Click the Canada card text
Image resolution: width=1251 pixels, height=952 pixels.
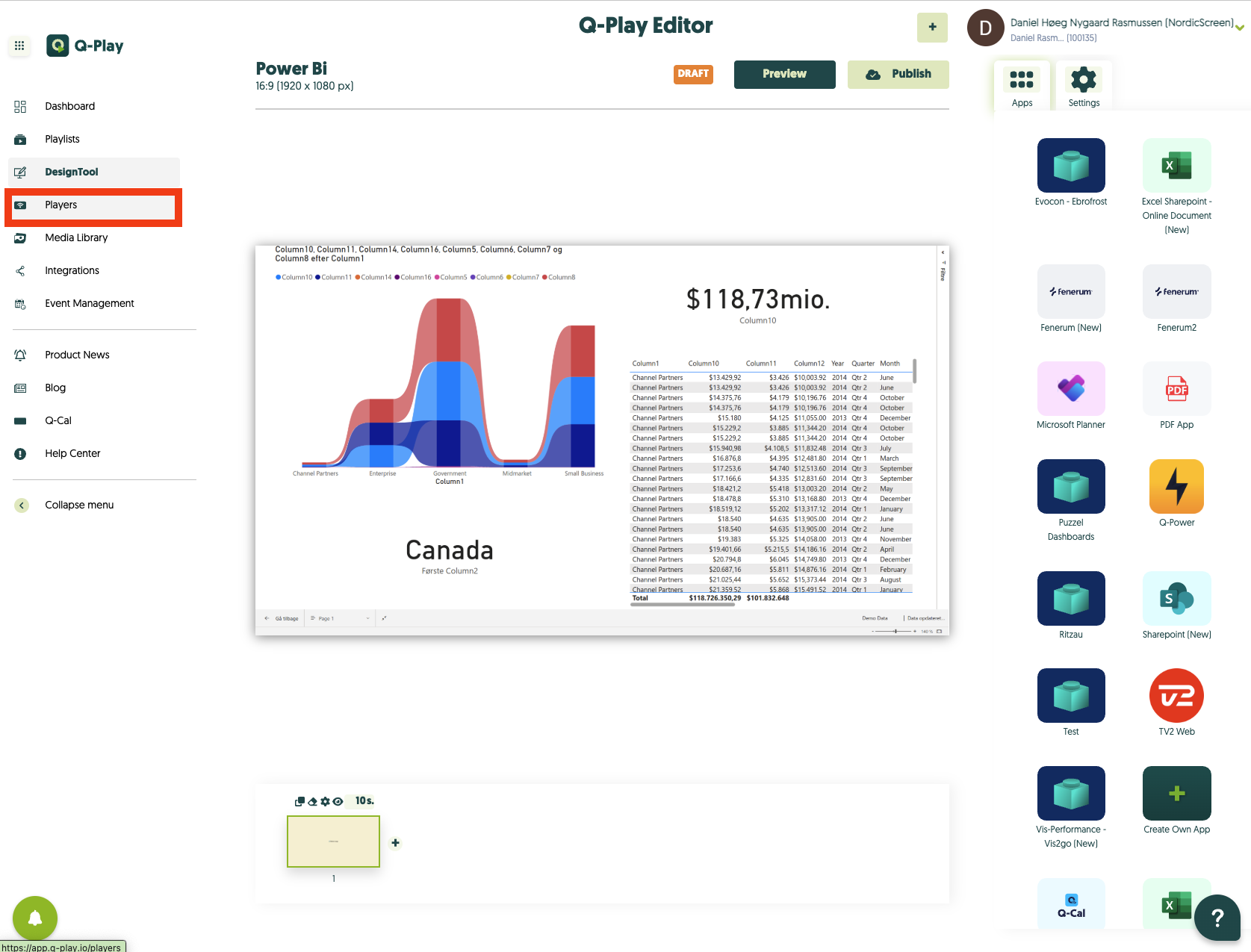450,550
